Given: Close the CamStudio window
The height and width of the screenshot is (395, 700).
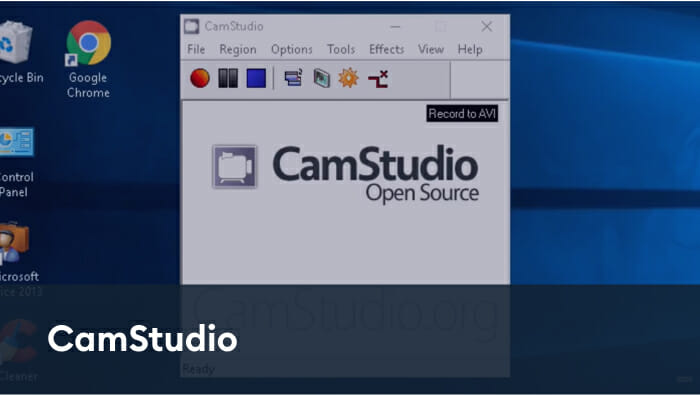Looking at the screenshot, I should coord(487,27).
